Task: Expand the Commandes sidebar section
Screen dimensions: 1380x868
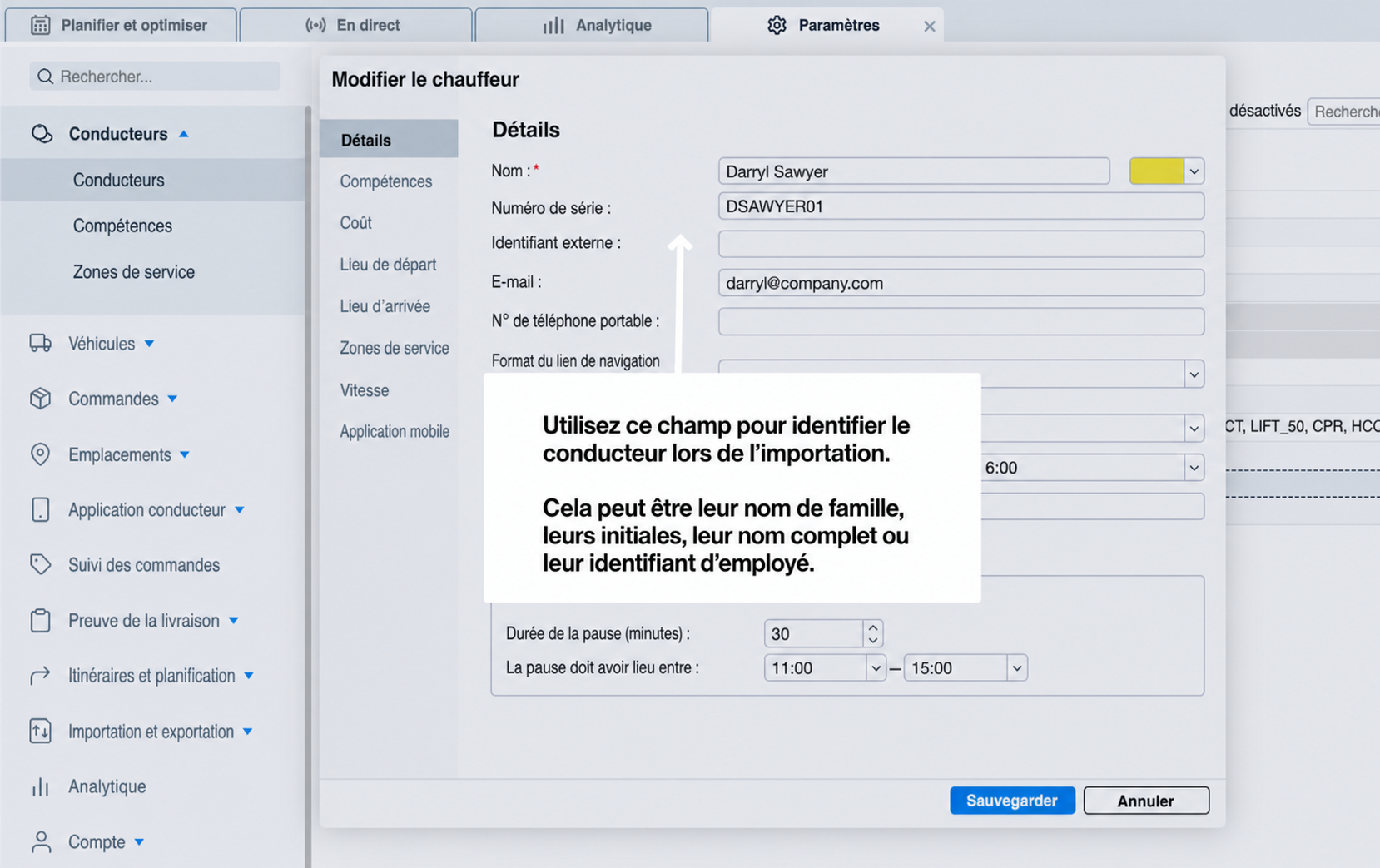Action: [172, 399]
